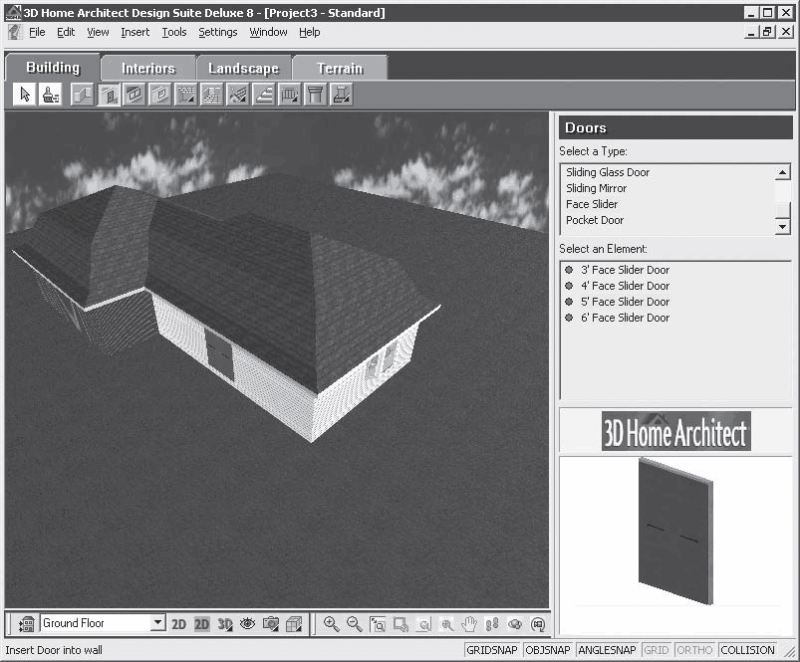Select the paintbrush materials tool
Screen dimensions: 800x662
[x=51, y=95]
